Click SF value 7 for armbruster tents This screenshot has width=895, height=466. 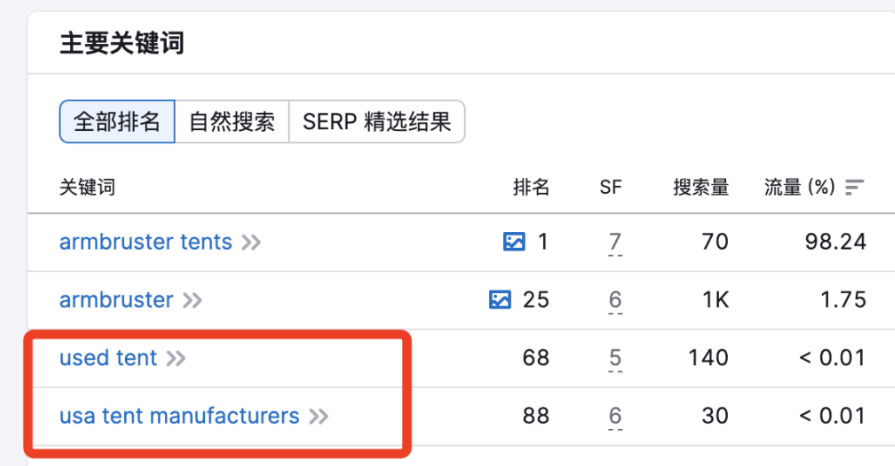coord(615,242)
